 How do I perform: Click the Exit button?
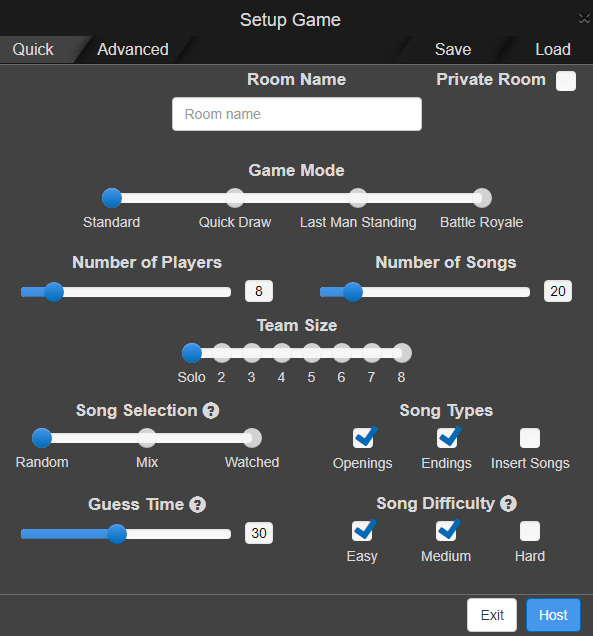point(492,615)
